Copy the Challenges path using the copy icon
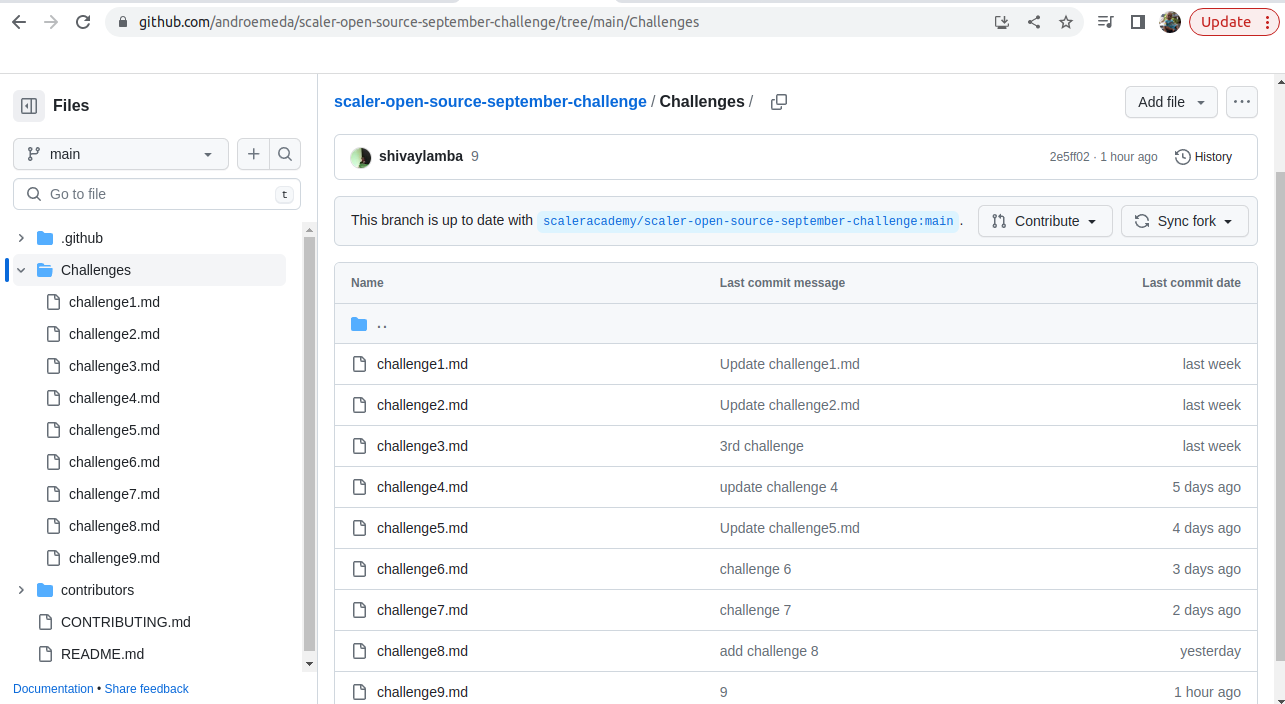The height and width of the screenshot is (704, 1285). coord(779,101)
